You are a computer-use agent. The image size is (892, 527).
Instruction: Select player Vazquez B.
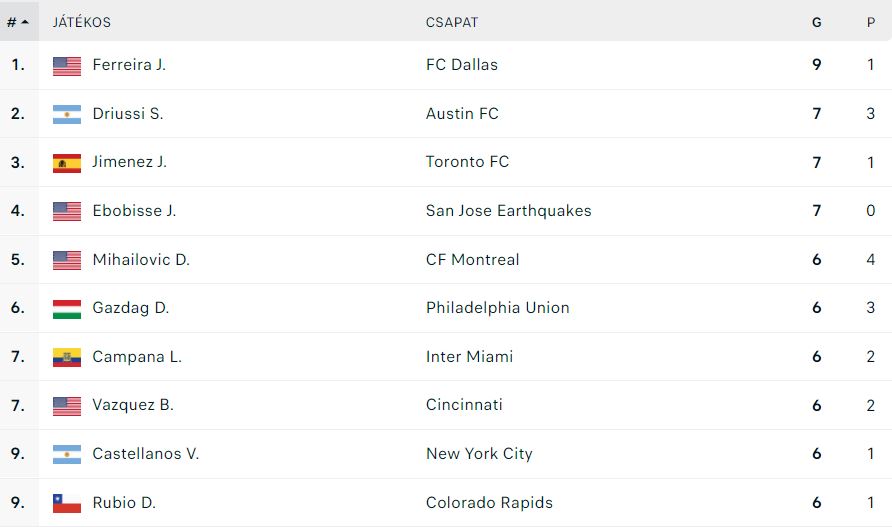133,405
